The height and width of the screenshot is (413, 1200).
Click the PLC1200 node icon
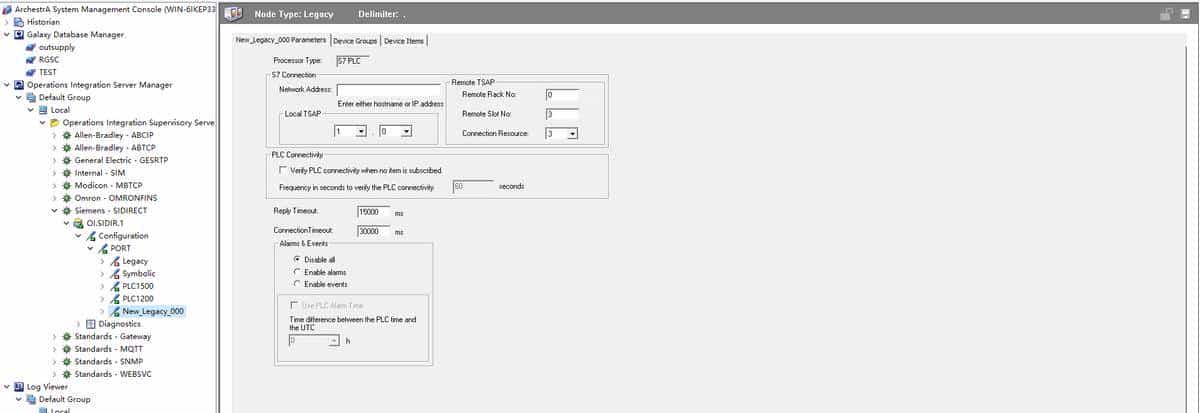(x=115, y=298)
